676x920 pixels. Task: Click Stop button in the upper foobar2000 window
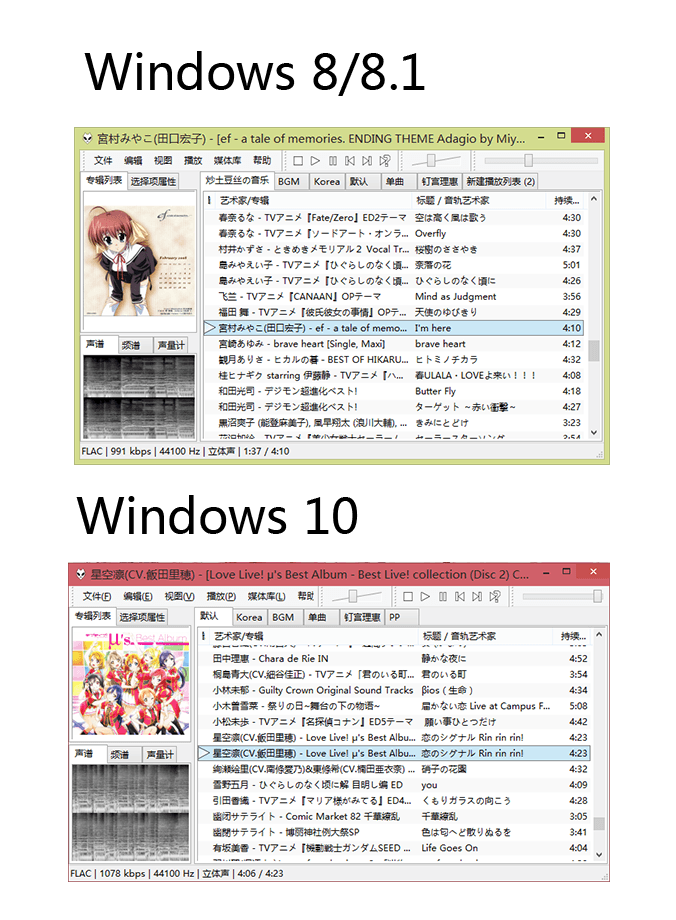[298, 160]
